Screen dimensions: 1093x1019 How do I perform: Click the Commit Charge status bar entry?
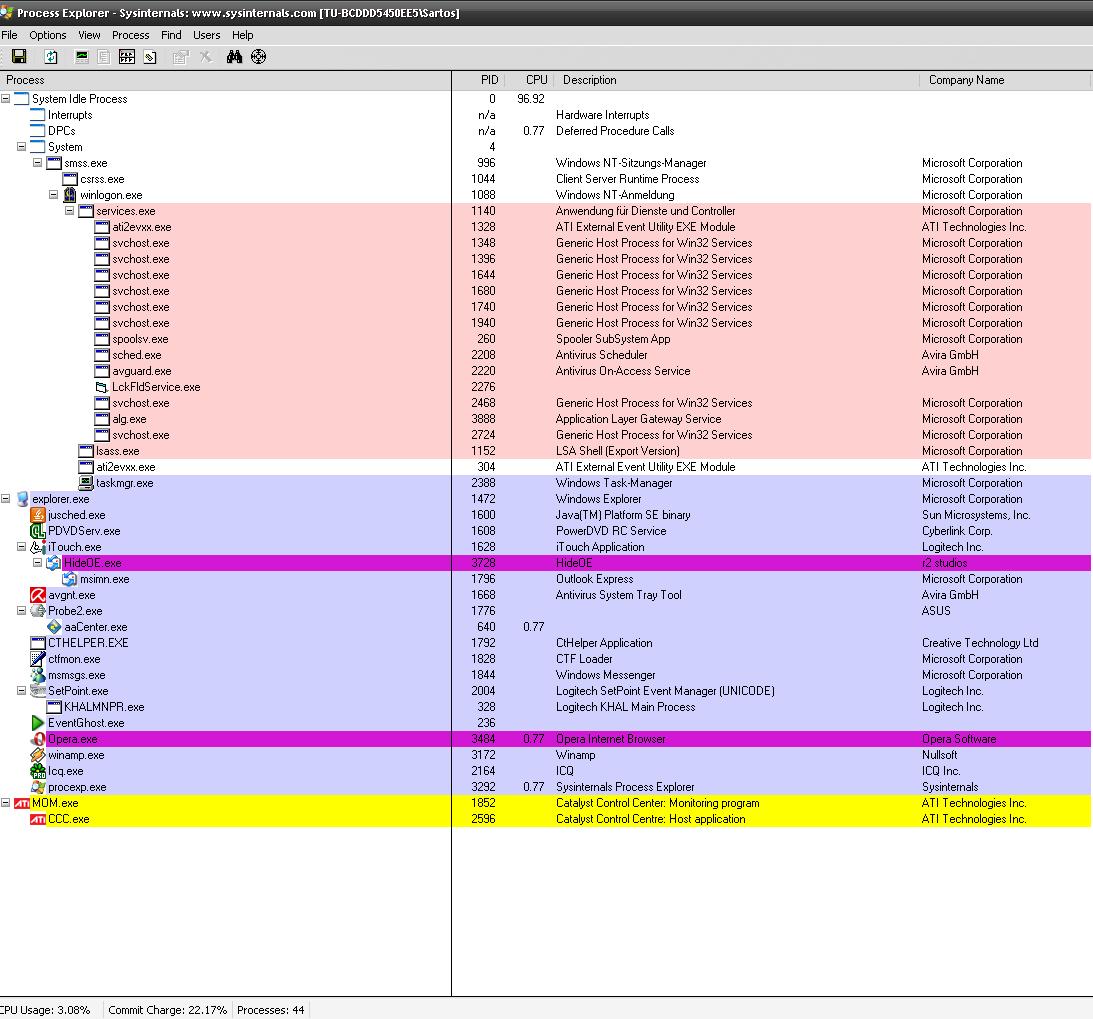pyautogui.click(x=167, y=1010)
